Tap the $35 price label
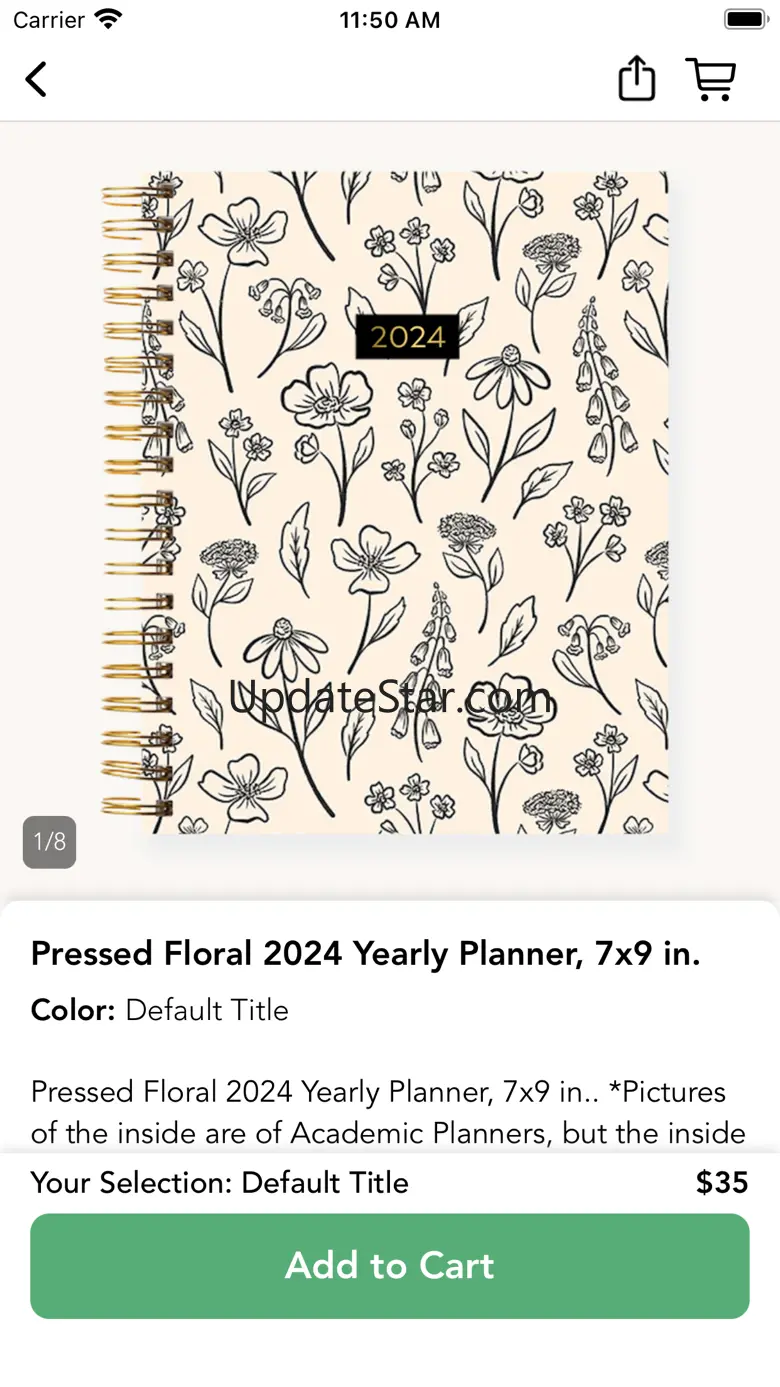The image size is (780, 1387). [x=722, y=1183]
